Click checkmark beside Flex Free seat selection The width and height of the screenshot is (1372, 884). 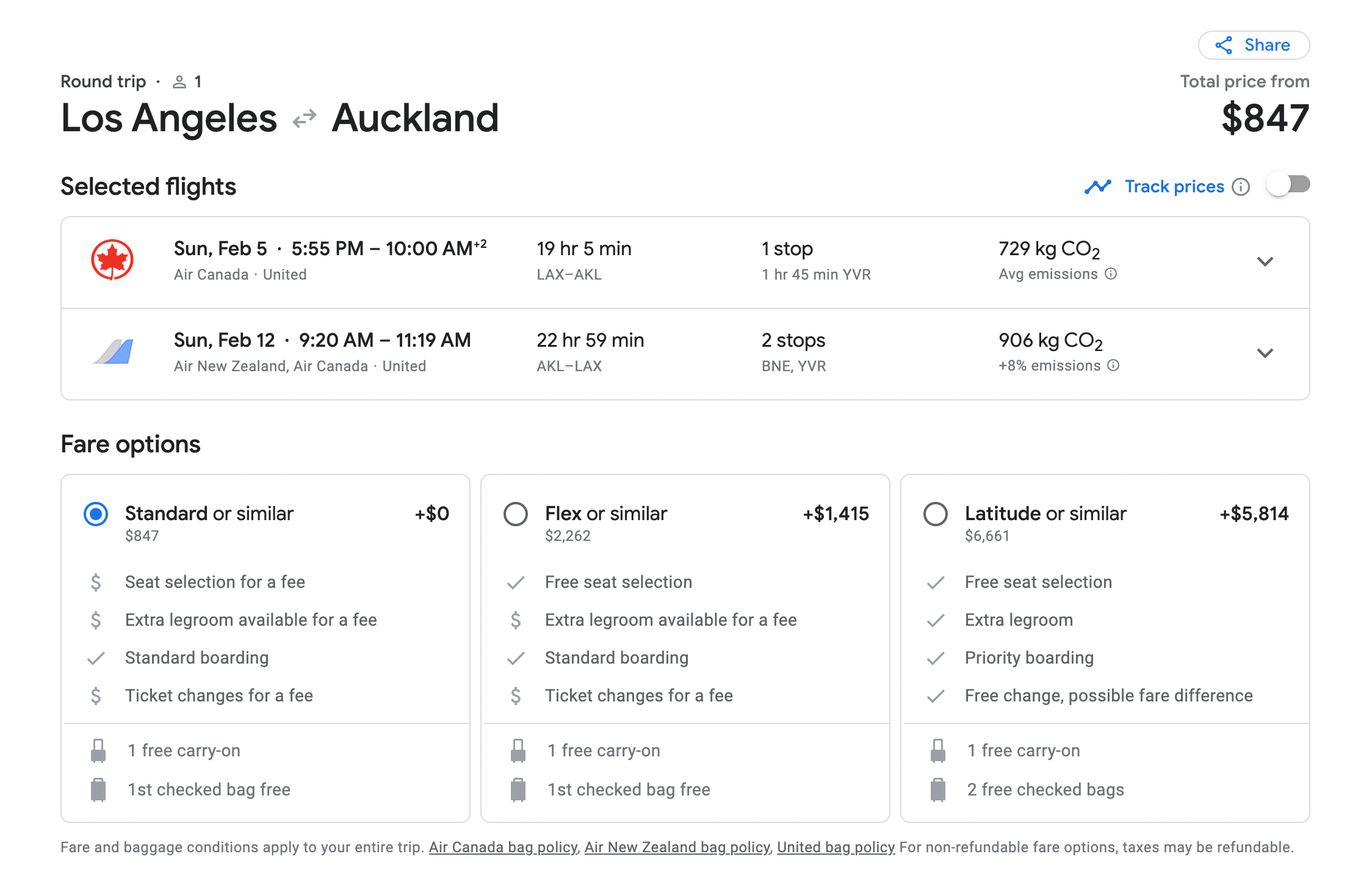tap(516, 582)
